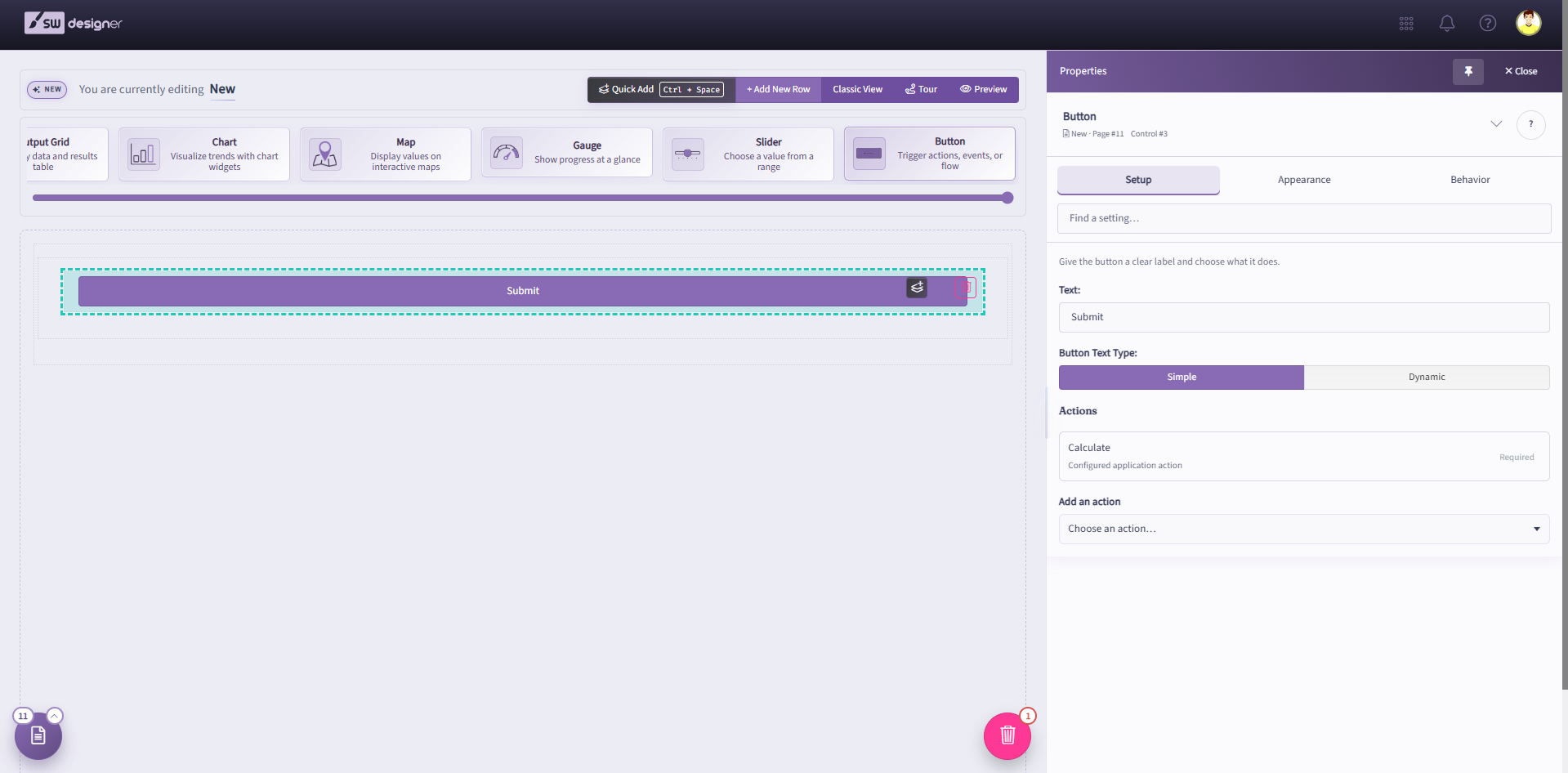Click the widget palette scroll slider handle
Image resolution: width=1568 pixels, height=773 pixels.
[x=1007, y=198]
